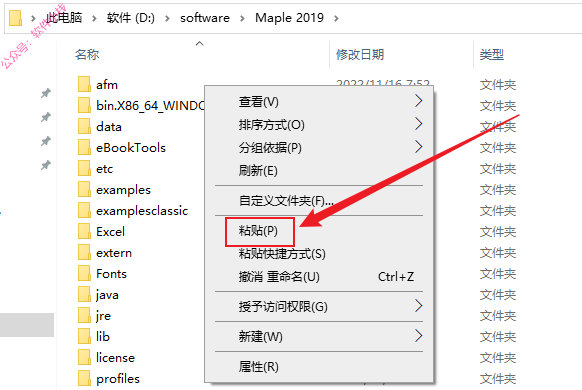Open chevron dropdown after Maple 2019 in path

[336, 18]
